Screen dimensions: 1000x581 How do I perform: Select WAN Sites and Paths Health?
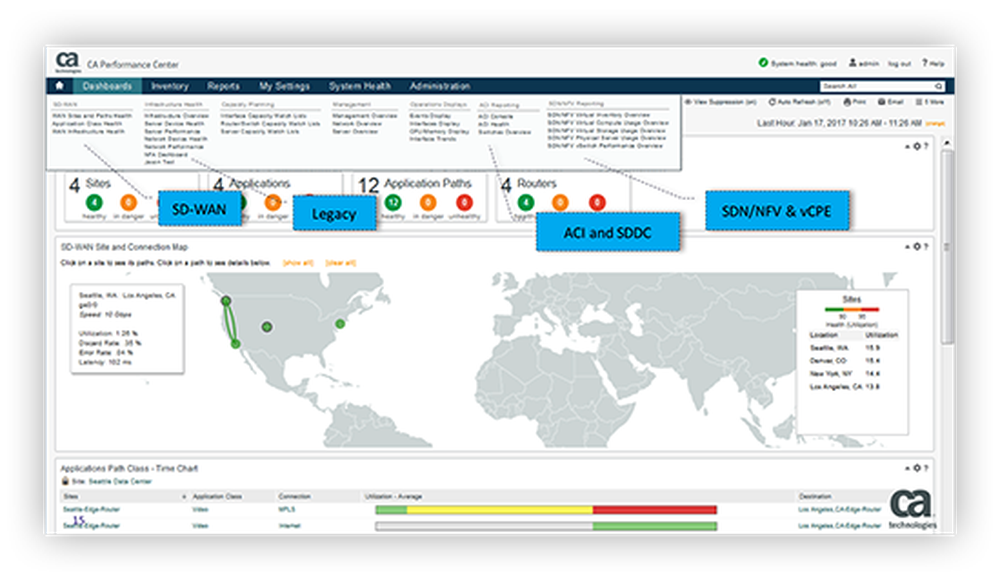point(92,116)
